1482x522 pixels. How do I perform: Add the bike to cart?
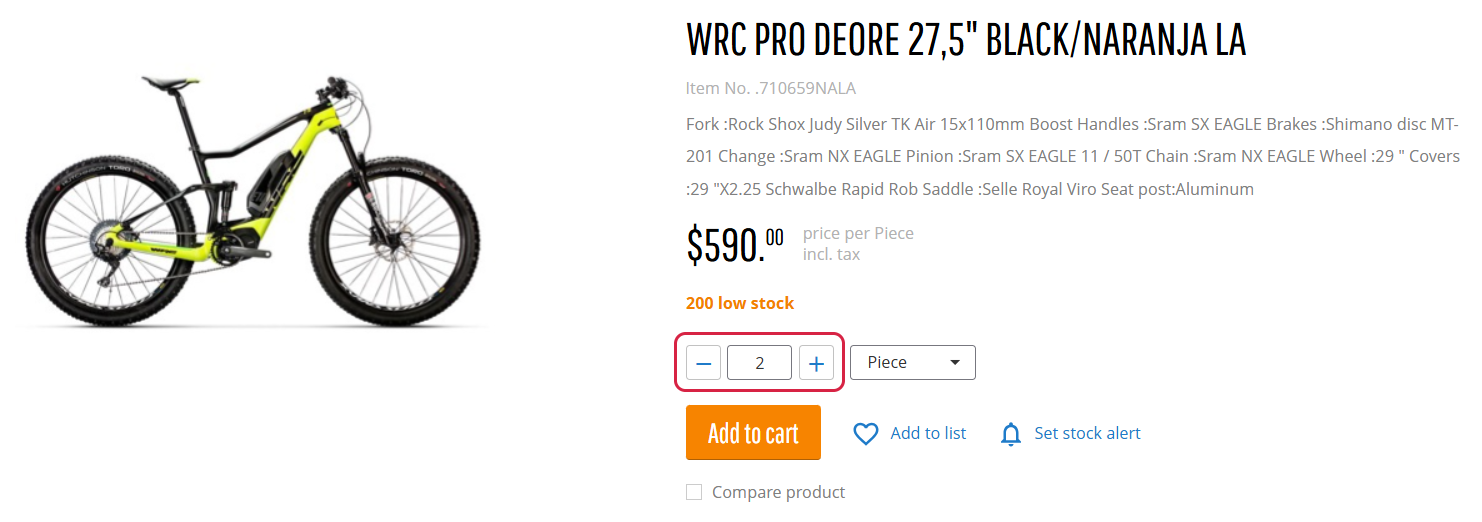pos(753,433)
